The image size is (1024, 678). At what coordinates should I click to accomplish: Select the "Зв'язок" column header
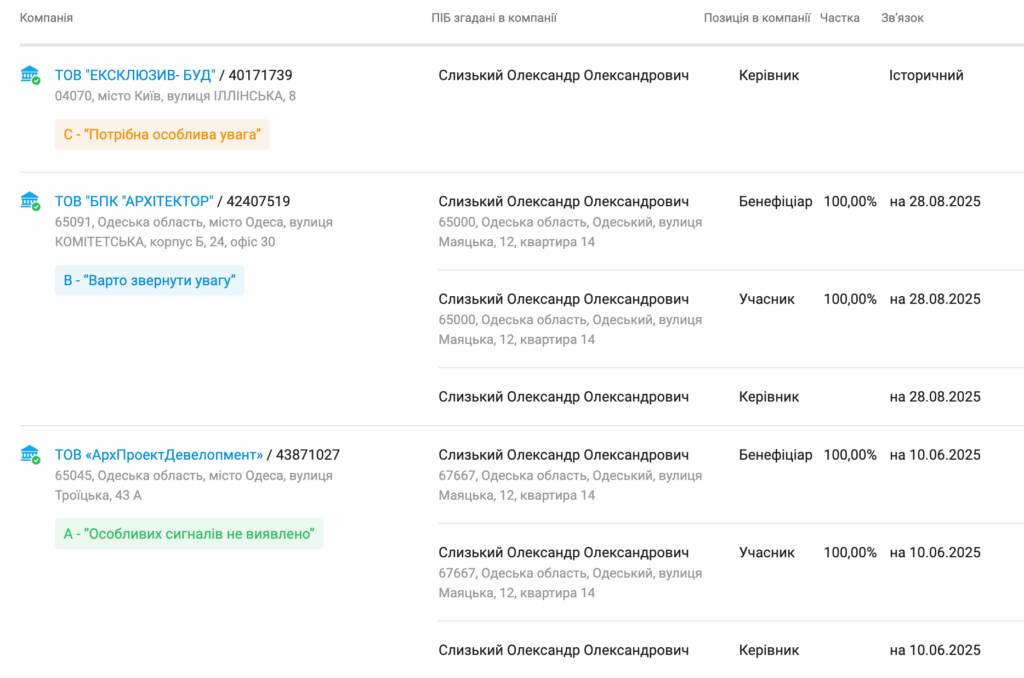[x=902, y=18]
